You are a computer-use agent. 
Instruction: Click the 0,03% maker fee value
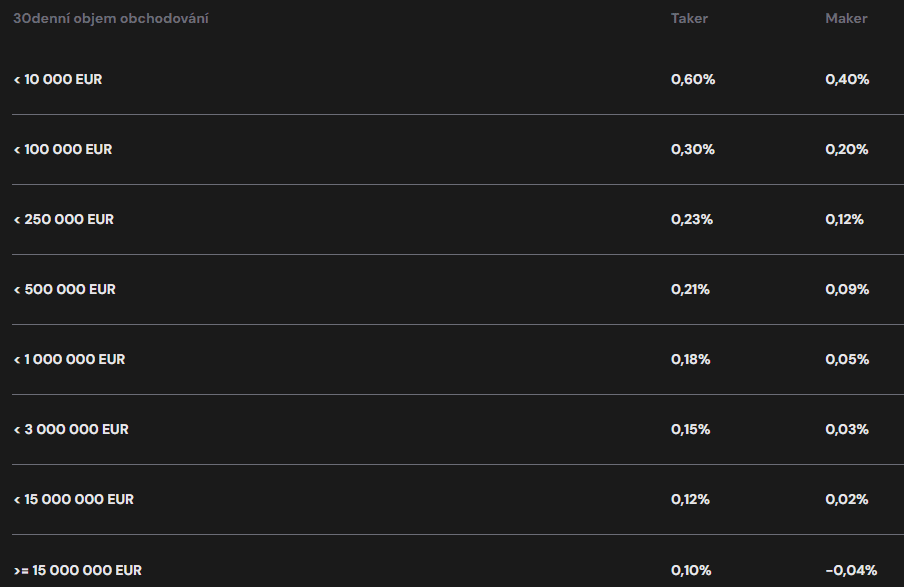pyautogui.click(x=847, y=429)
